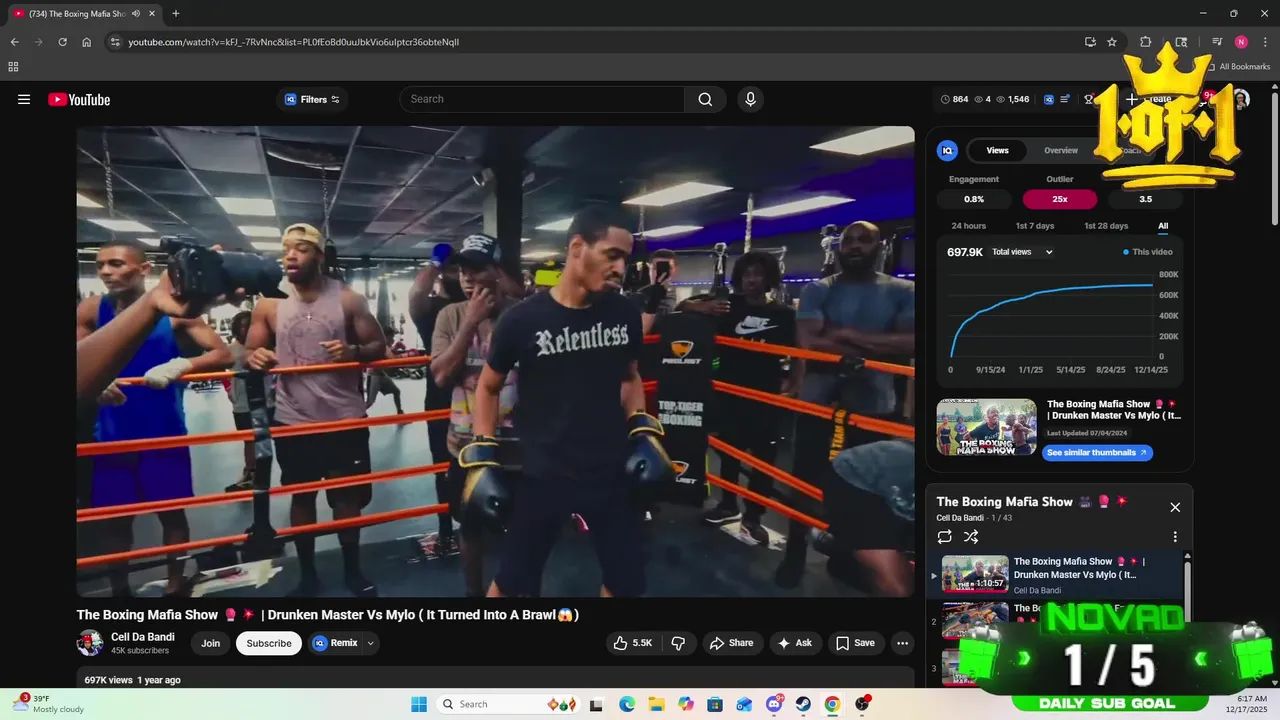Open the YouTube hamburger guide menu

(24, 99)
